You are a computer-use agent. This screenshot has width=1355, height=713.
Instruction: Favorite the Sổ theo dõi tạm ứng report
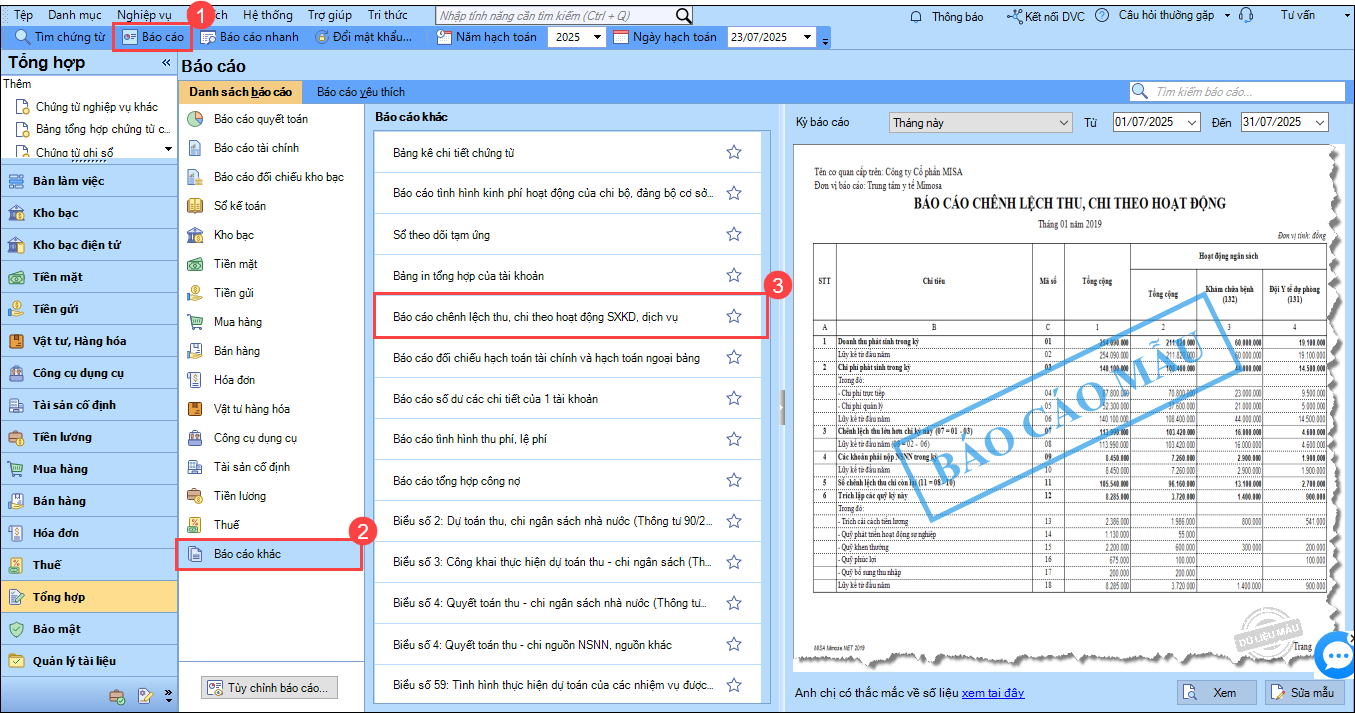(x=734, y=234)
